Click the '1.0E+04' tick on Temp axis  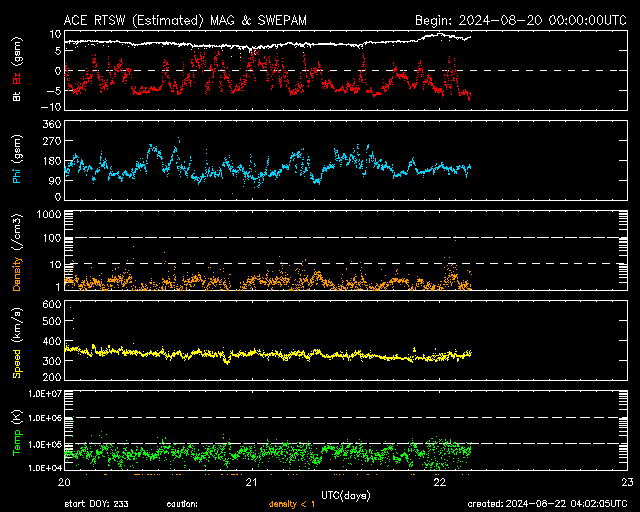(x=45, y=467)
